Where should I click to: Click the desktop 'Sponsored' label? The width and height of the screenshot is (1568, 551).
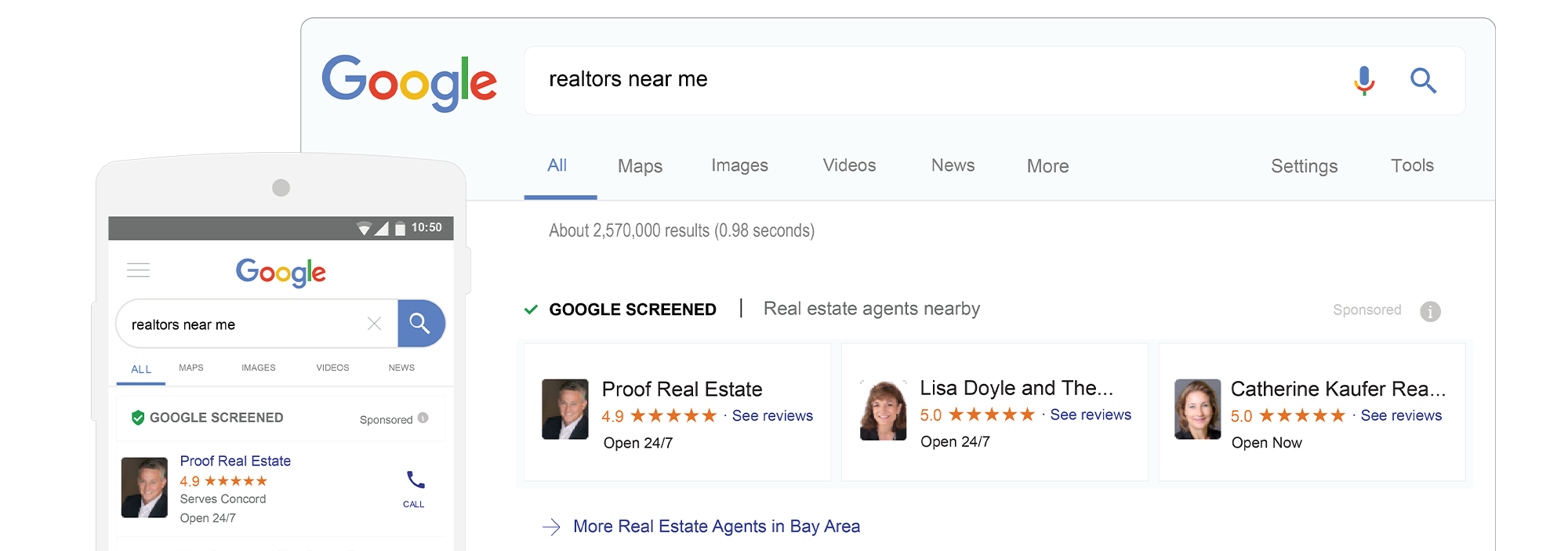[1367, 310]
